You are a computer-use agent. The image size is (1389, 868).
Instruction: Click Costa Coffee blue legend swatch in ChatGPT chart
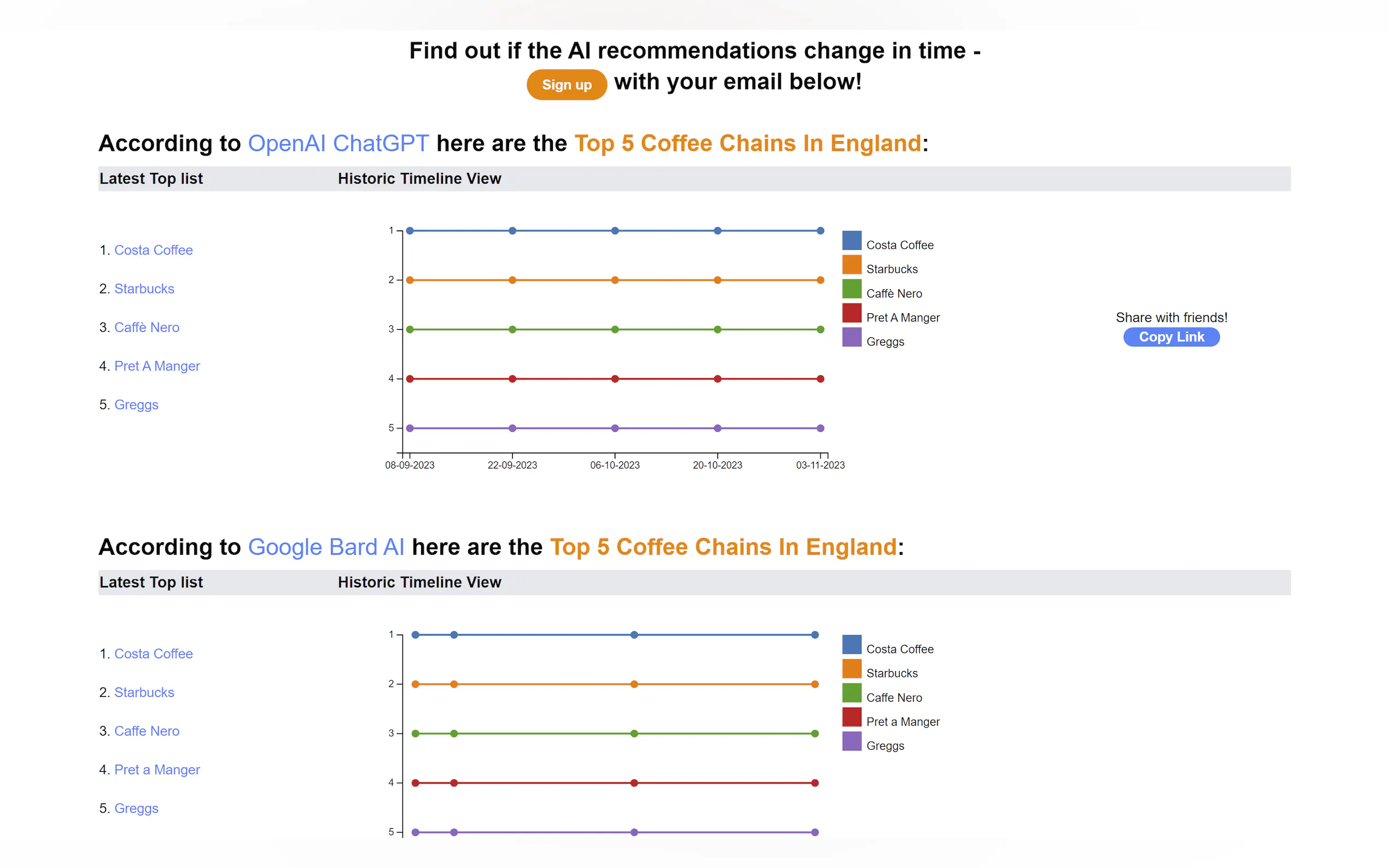click(x=851, y=241)
